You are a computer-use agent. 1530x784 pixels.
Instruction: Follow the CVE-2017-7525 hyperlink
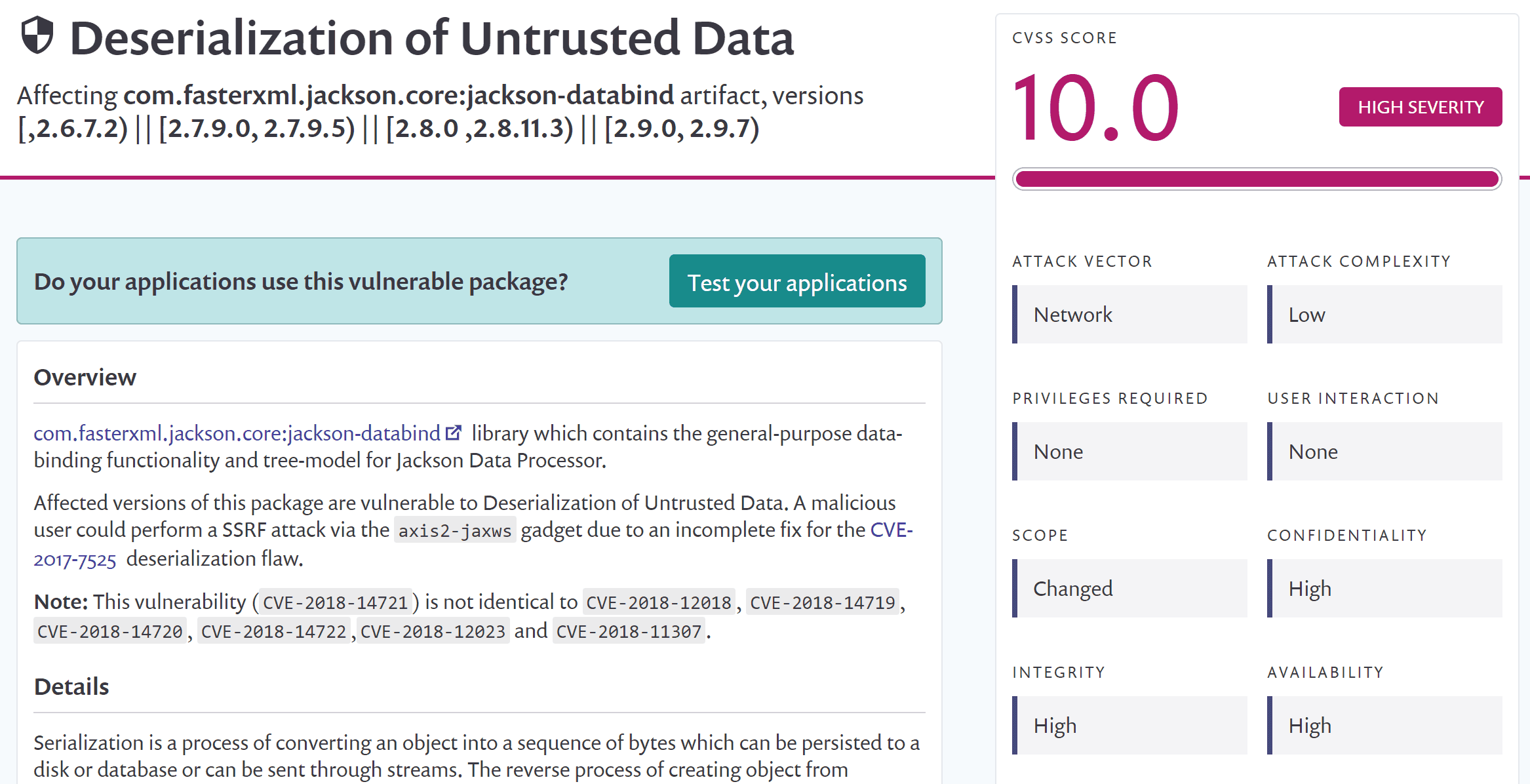(75, 559)
